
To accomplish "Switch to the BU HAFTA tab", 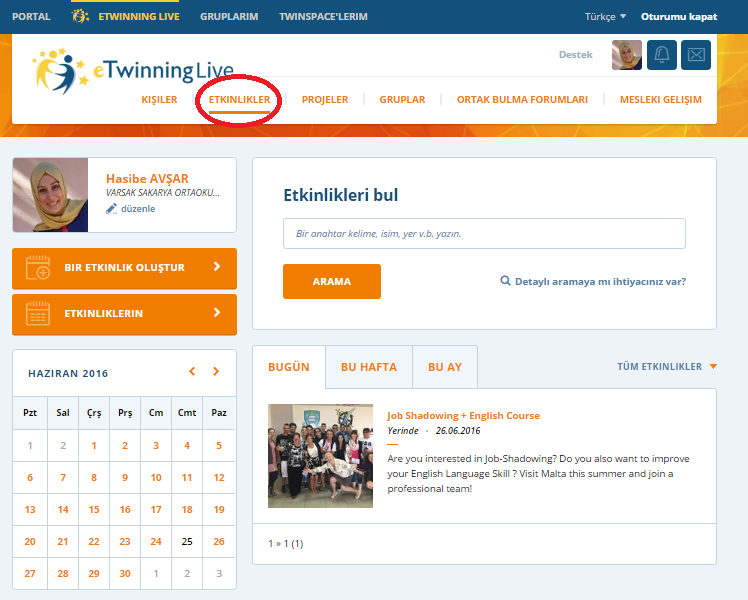I will point(369,367).
